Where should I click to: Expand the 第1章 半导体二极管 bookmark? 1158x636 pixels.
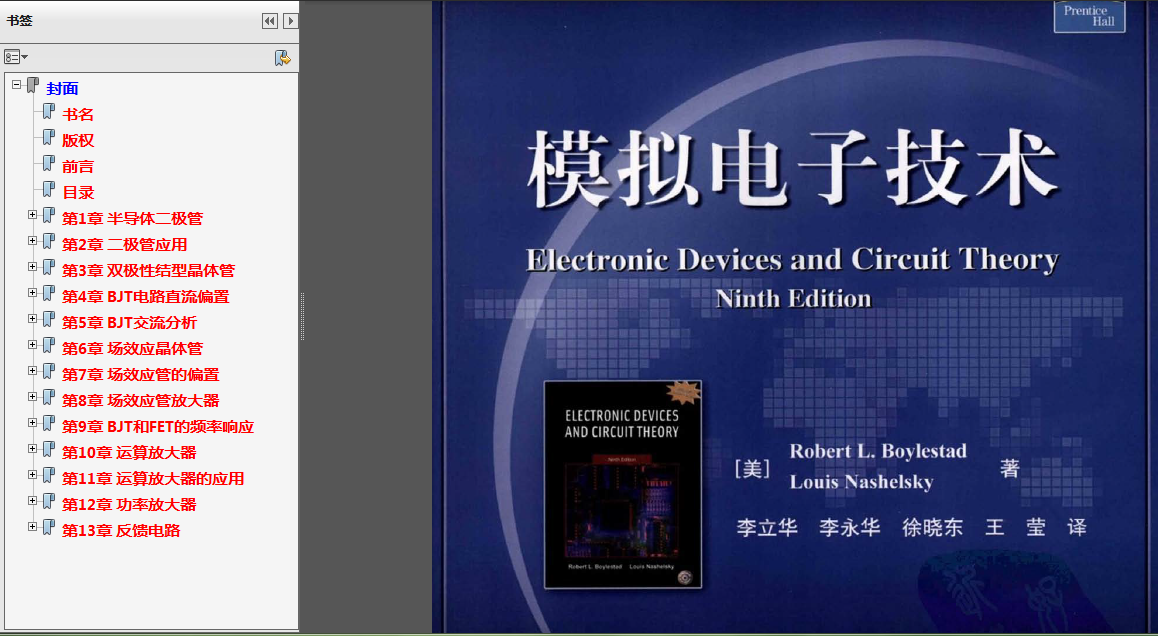pyautogui.click(x=32, y=215)
